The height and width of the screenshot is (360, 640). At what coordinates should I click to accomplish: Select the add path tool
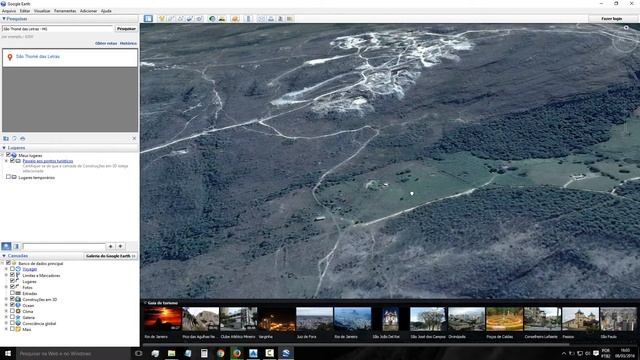point(180,19)
